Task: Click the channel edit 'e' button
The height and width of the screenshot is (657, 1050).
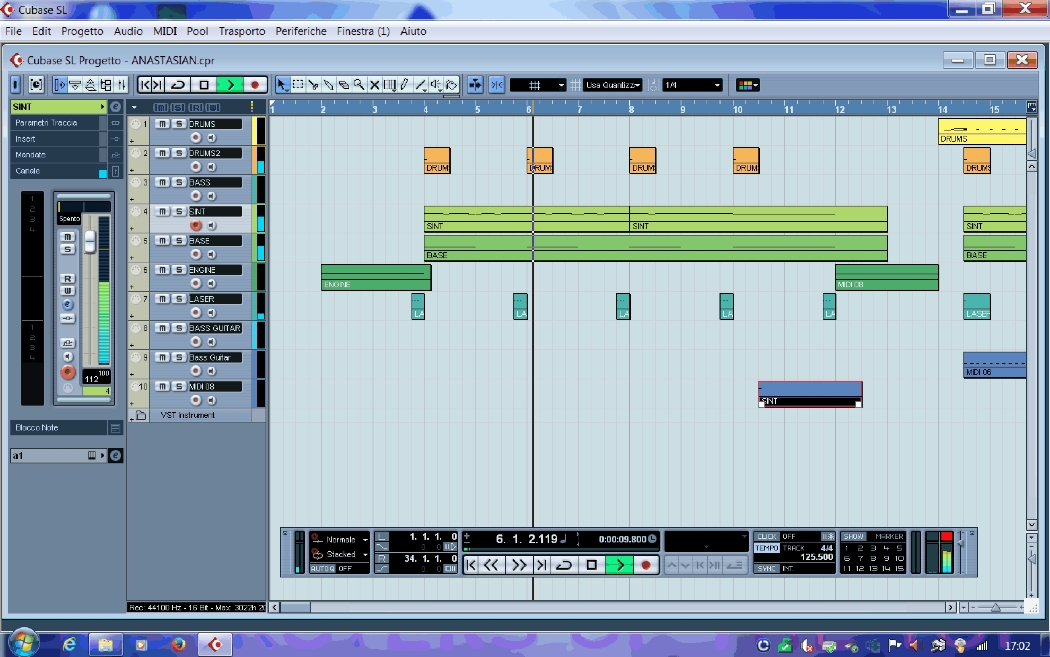Action: [68, 305]
